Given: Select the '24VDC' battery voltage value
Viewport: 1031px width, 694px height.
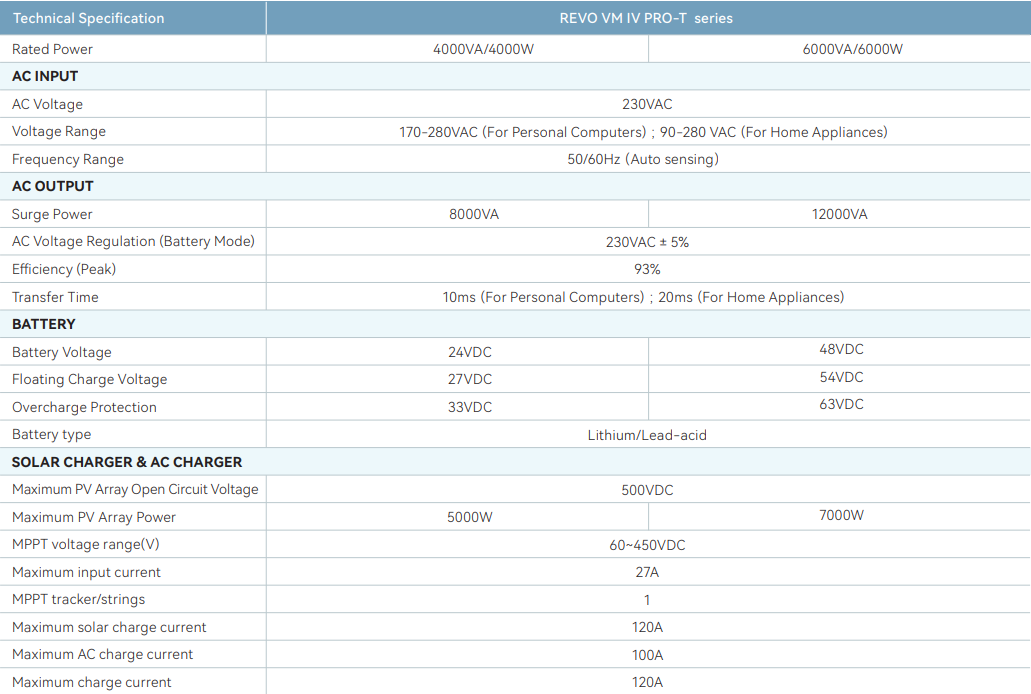Looking at the screenshot, I should coord(469,353).
